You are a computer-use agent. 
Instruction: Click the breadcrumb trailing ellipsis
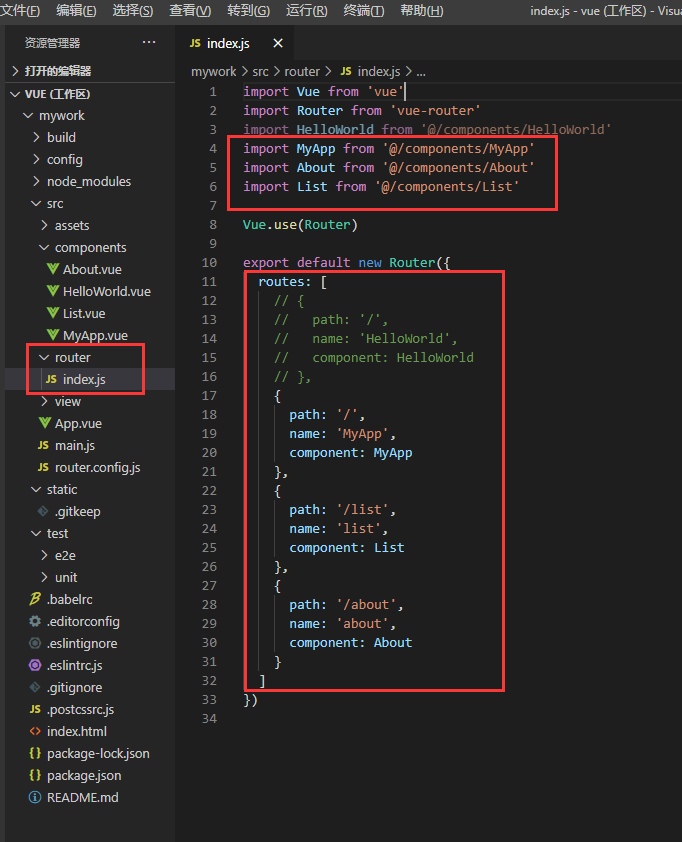pyautogui.click(x=421, y=72)
